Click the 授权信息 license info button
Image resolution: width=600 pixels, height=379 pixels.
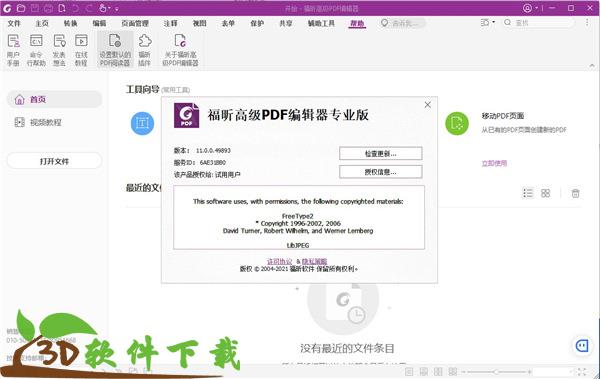[x=381, y=172]
